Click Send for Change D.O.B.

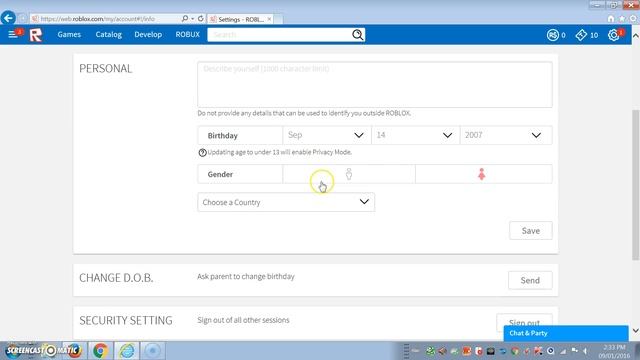[x=530, y=280]
